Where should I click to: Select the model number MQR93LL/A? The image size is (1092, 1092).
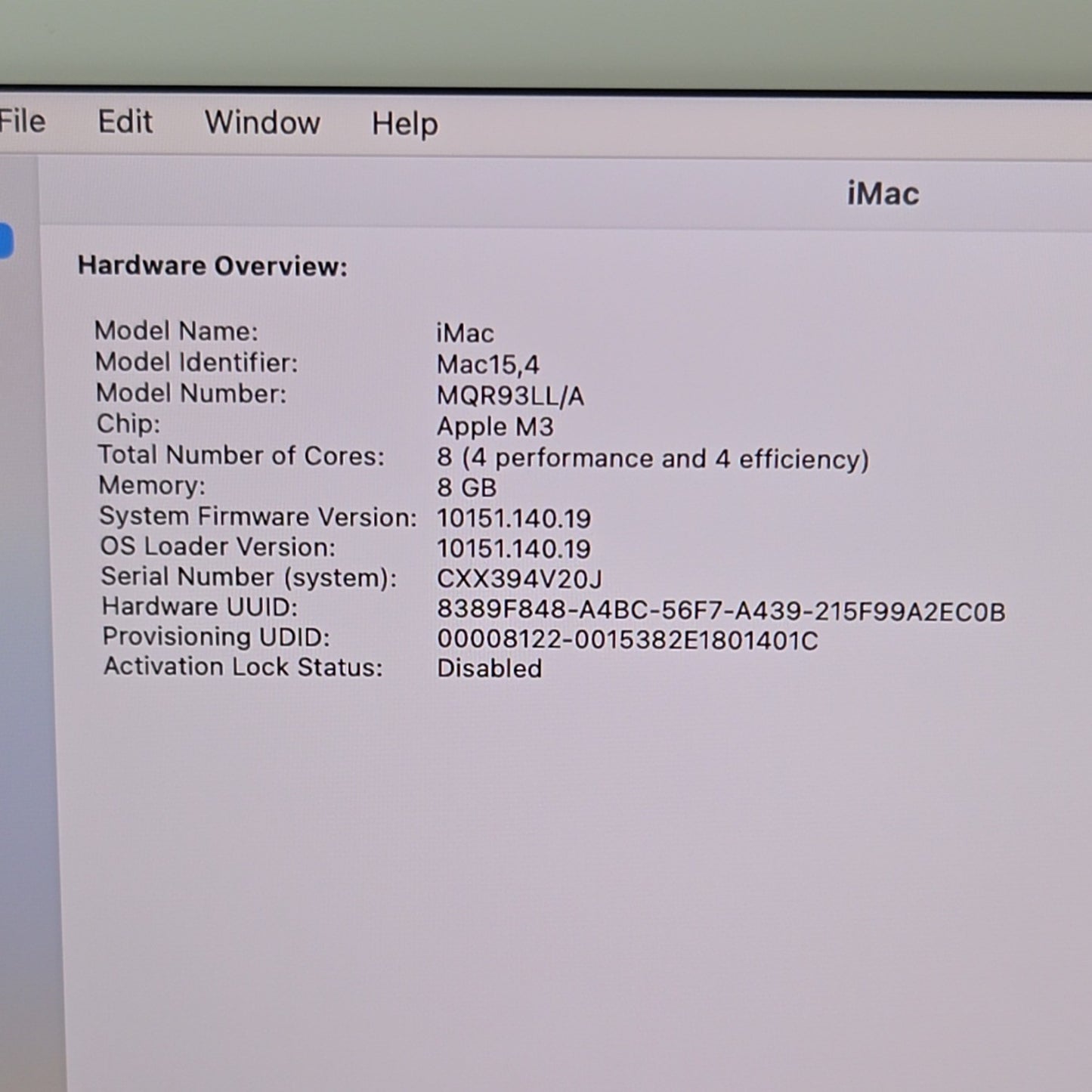tap(510, 396)
